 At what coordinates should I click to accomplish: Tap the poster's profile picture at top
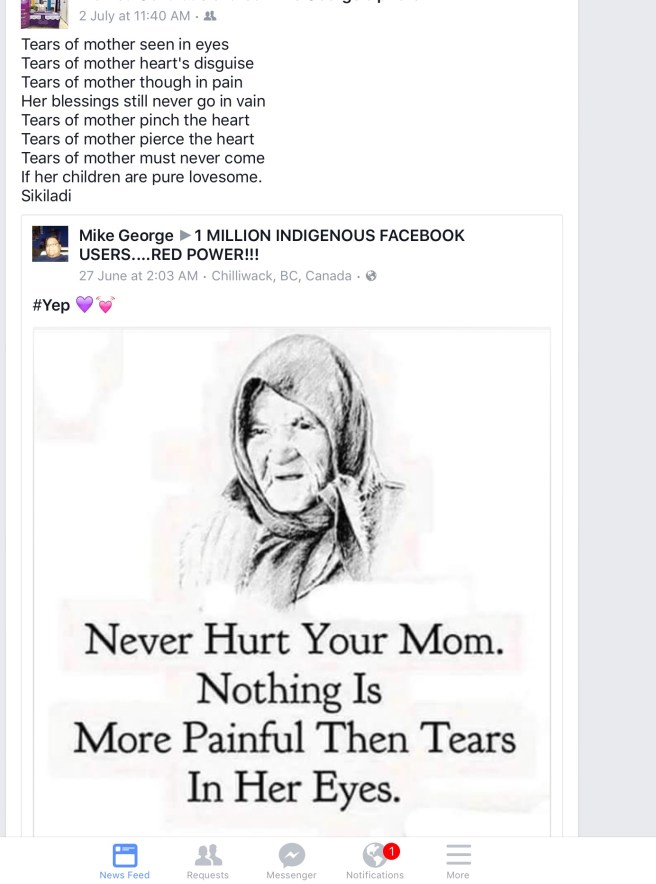(x=45, y=14)
